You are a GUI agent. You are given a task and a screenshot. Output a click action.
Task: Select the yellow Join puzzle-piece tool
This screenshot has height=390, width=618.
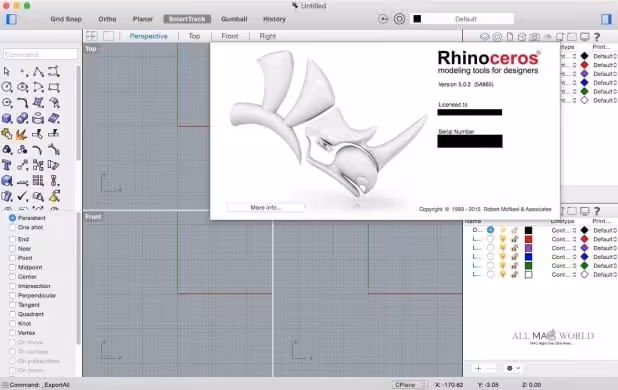7,134
